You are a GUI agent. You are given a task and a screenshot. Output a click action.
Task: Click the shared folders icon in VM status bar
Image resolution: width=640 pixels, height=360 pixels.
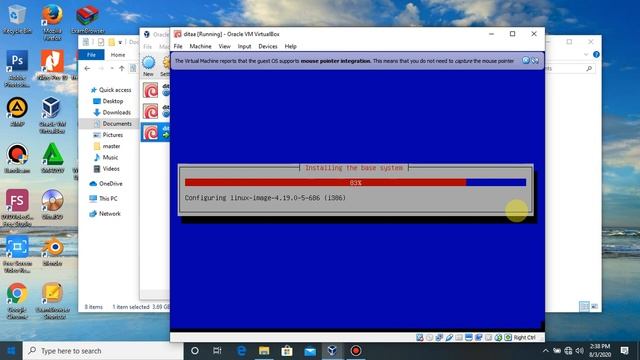459,338
